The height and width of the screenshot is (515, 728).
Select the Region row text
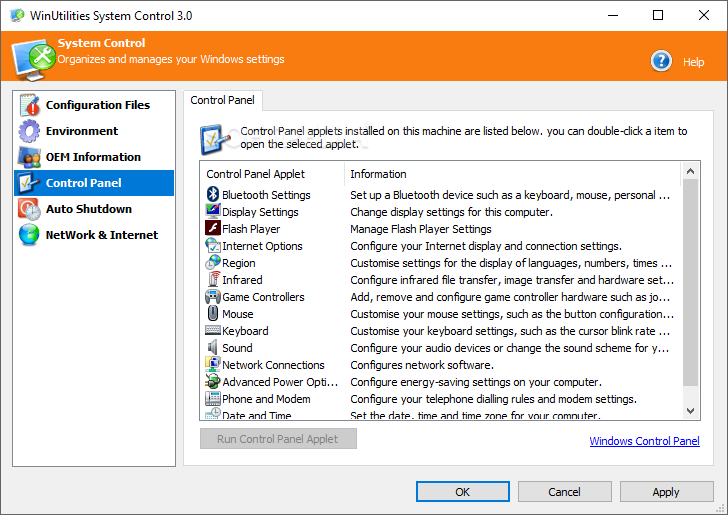[x=239, y=263]
